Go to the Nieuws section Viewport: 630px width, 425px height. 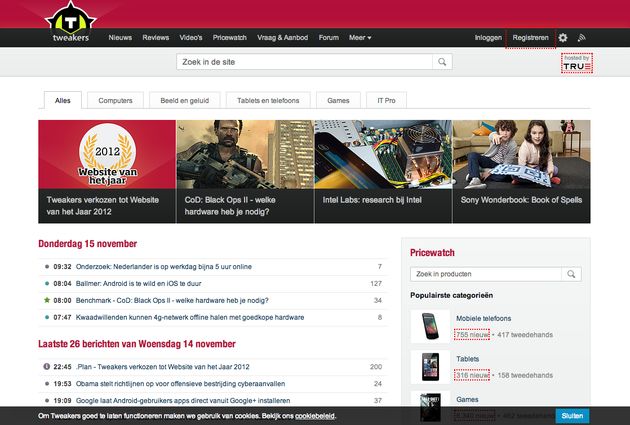(120, 38)
